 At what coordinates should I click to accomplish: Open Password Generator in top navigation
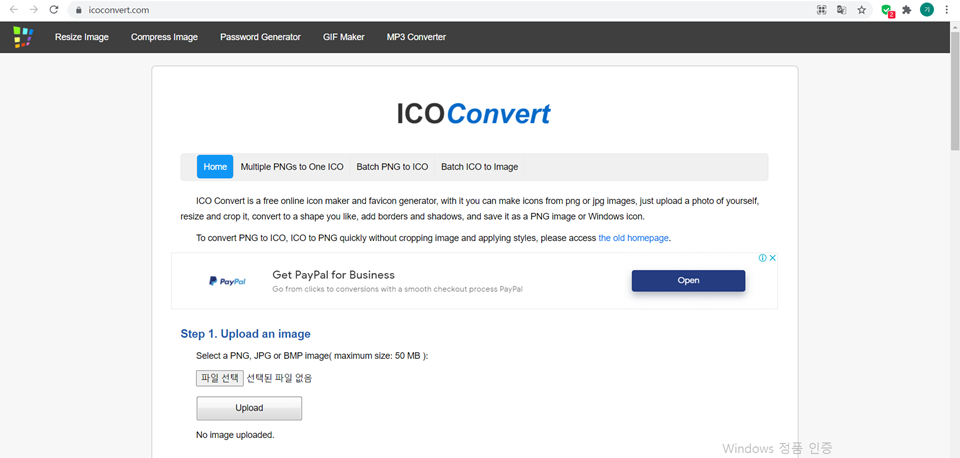coord(260,37)
